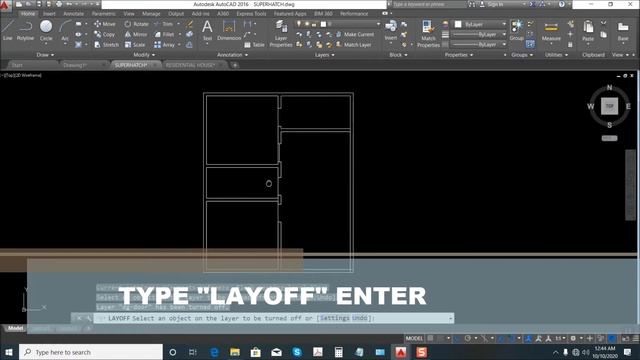Select the Line tool

(7, 31)
